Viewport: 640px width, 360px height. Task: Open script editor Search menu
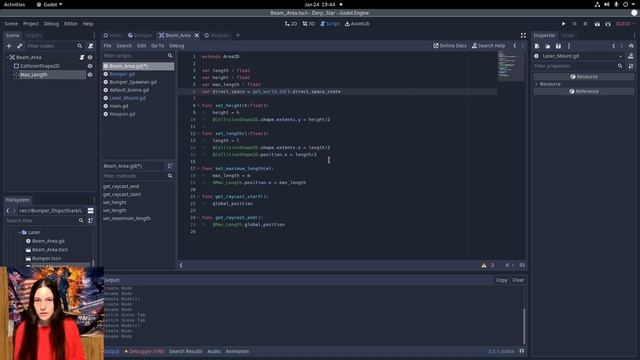click(x=124, y=46)
